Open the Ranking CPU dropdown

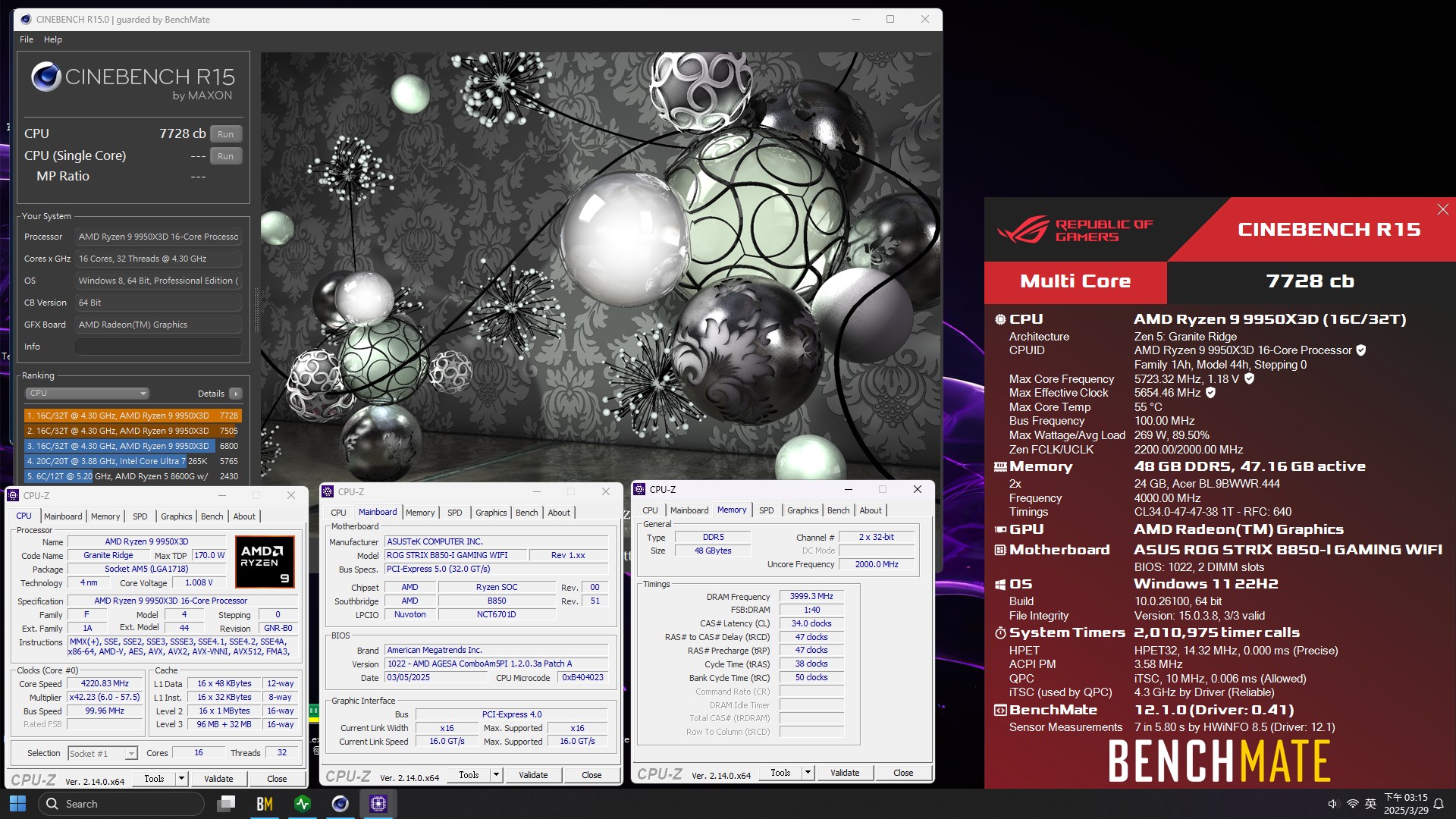point(87,394)
